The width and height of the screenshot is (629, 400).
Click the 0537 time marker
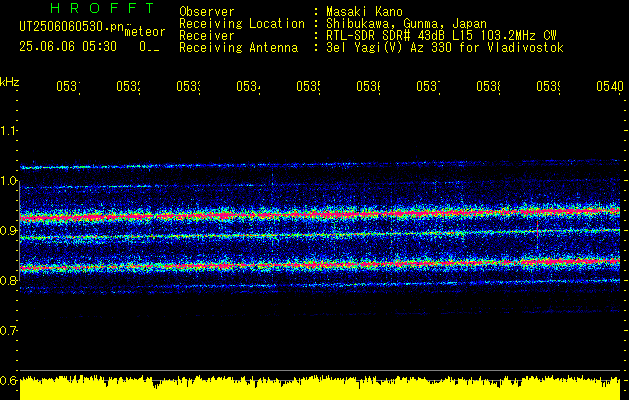[428, 87]
